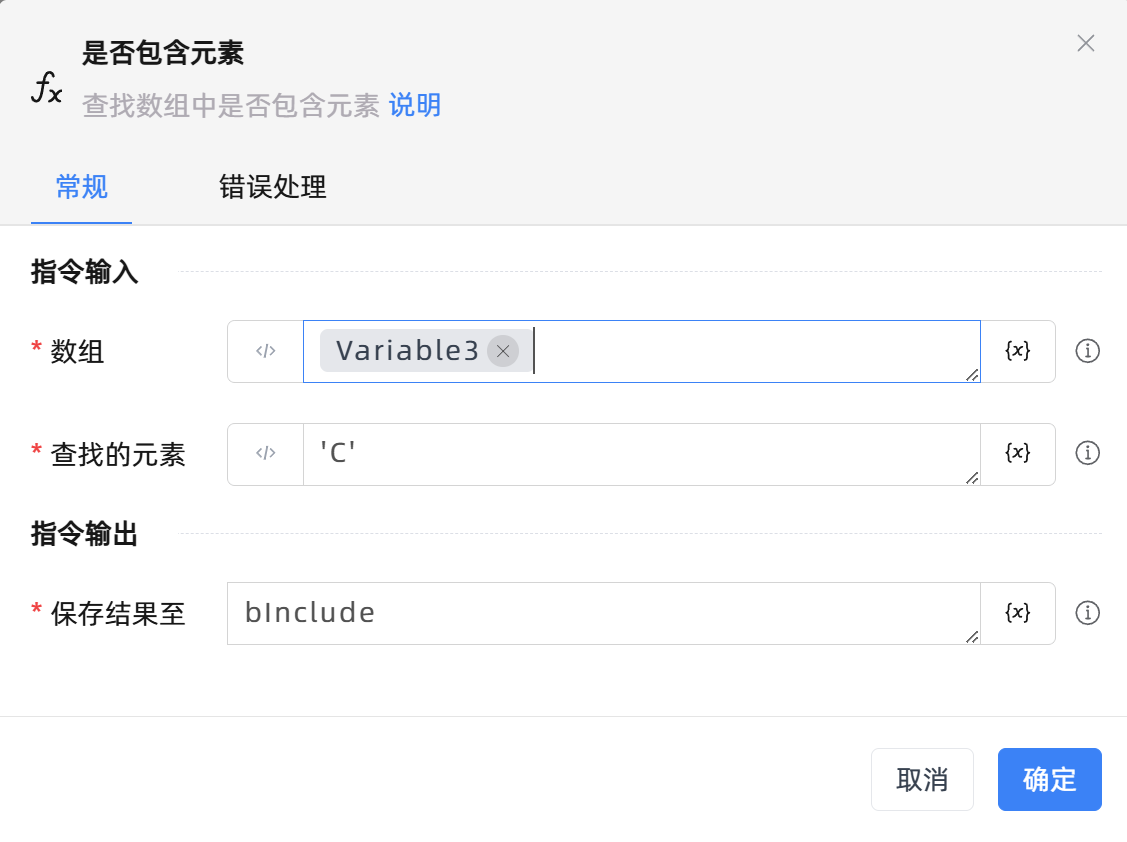Open variable picker for 保存结果至 field

click(x=1017, y=613)
